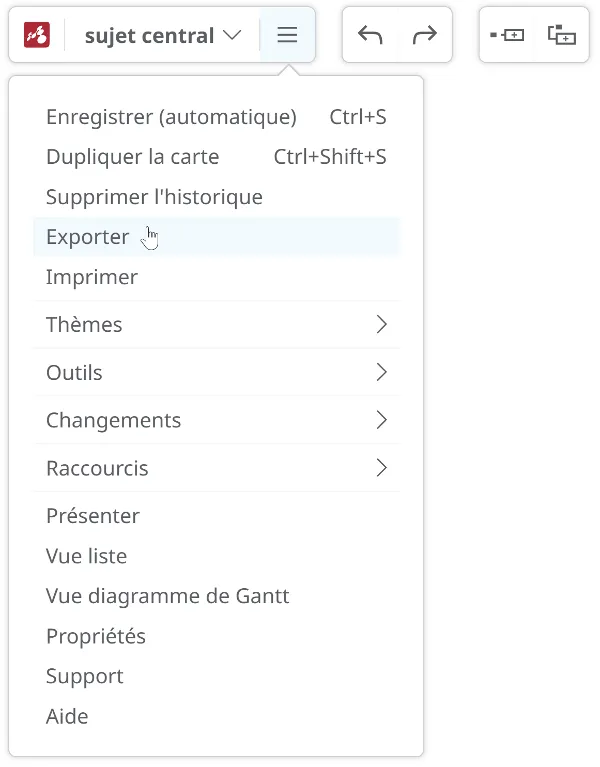Expand the Raccourcis submenu
This screenshot has width=600, height=767.
coord(217,468)
